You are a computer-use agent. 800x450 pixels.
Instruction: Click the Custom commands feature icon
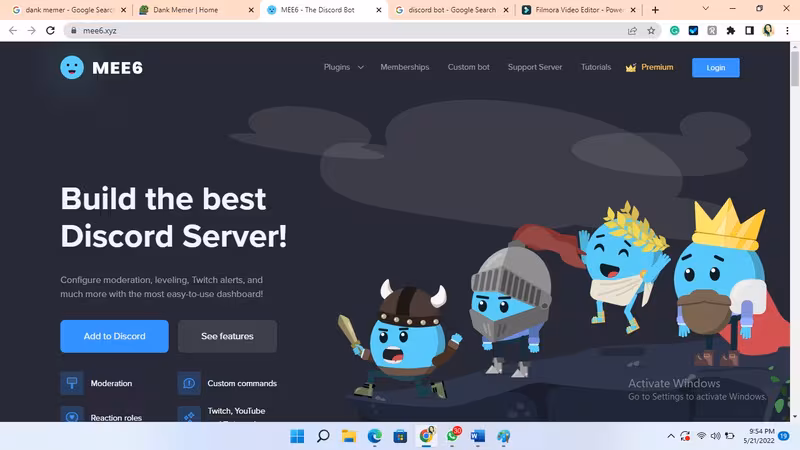point(189,383)
